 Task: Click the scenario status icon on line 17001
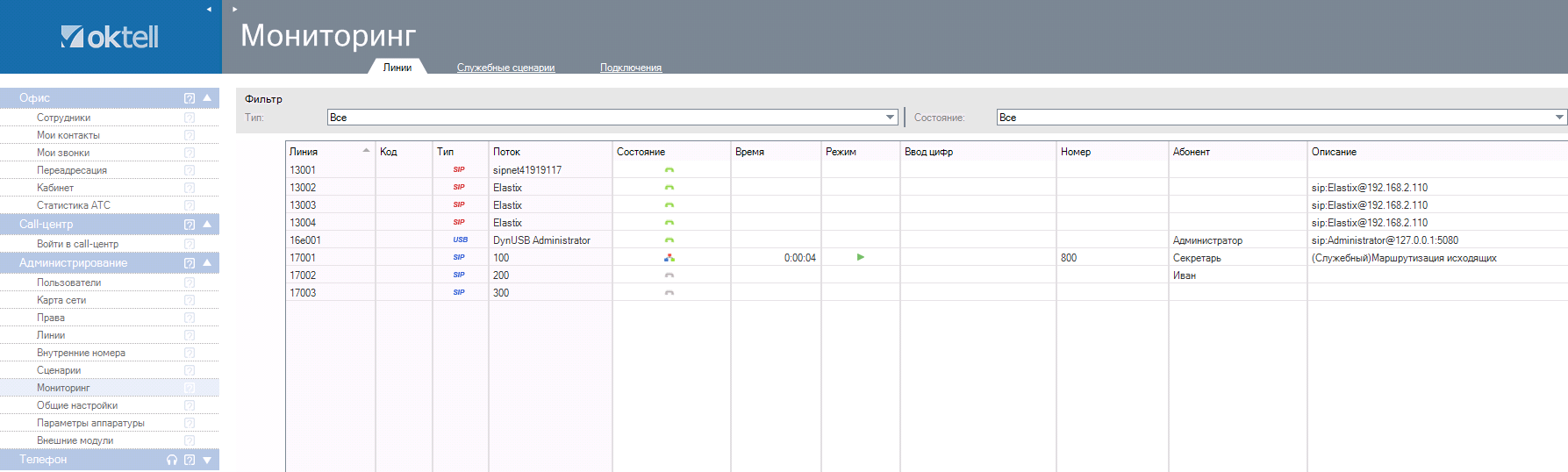pyautogui.click(x=669, y=258)
